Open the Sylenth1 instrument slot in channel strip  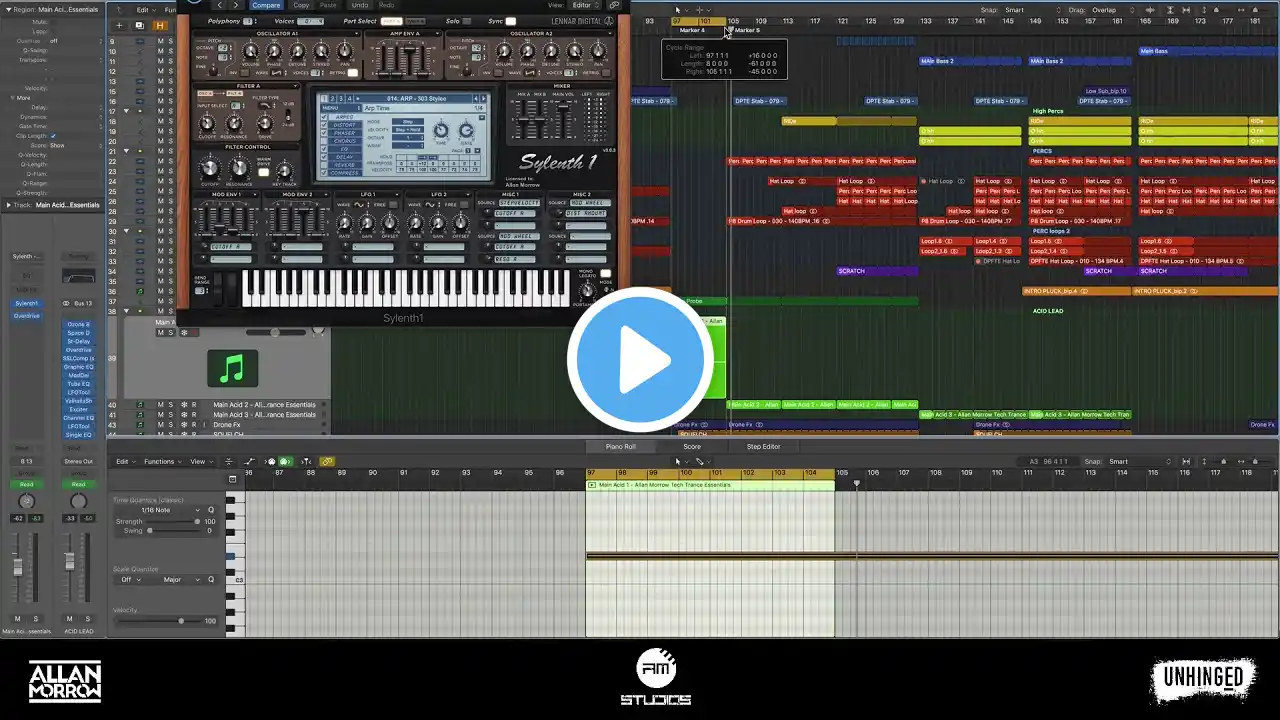click(27, 304)
